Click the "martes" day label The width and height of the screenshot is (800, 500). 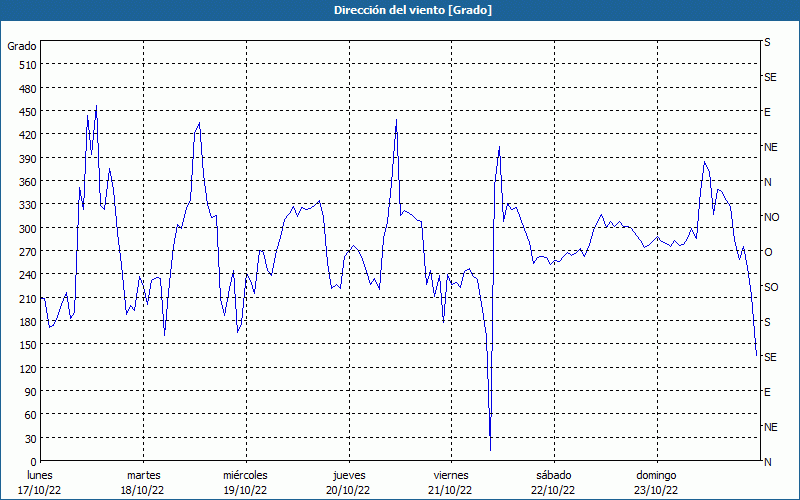pos(144,475)
